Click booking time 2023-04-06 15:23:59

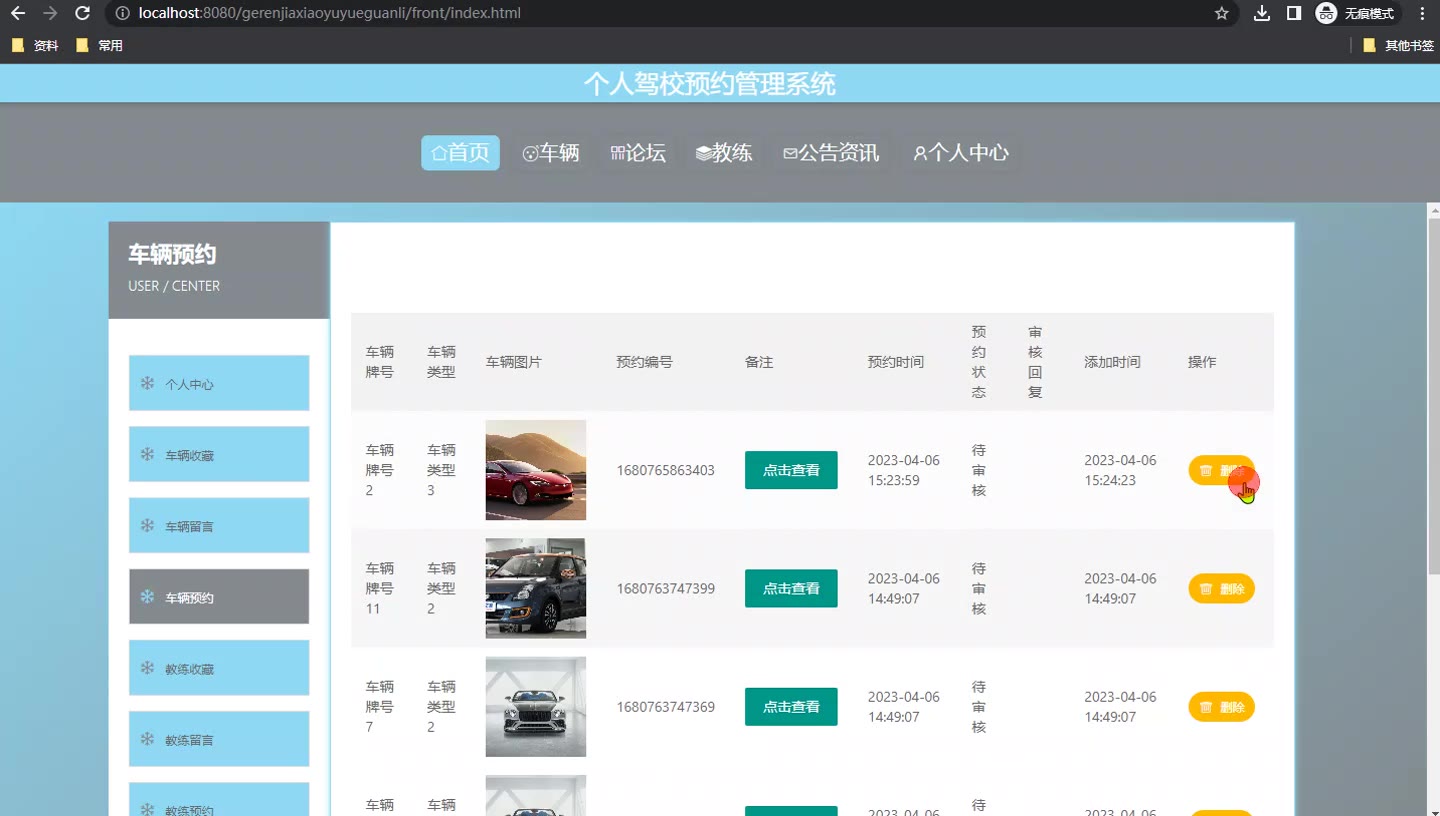(x=904, y=470)
